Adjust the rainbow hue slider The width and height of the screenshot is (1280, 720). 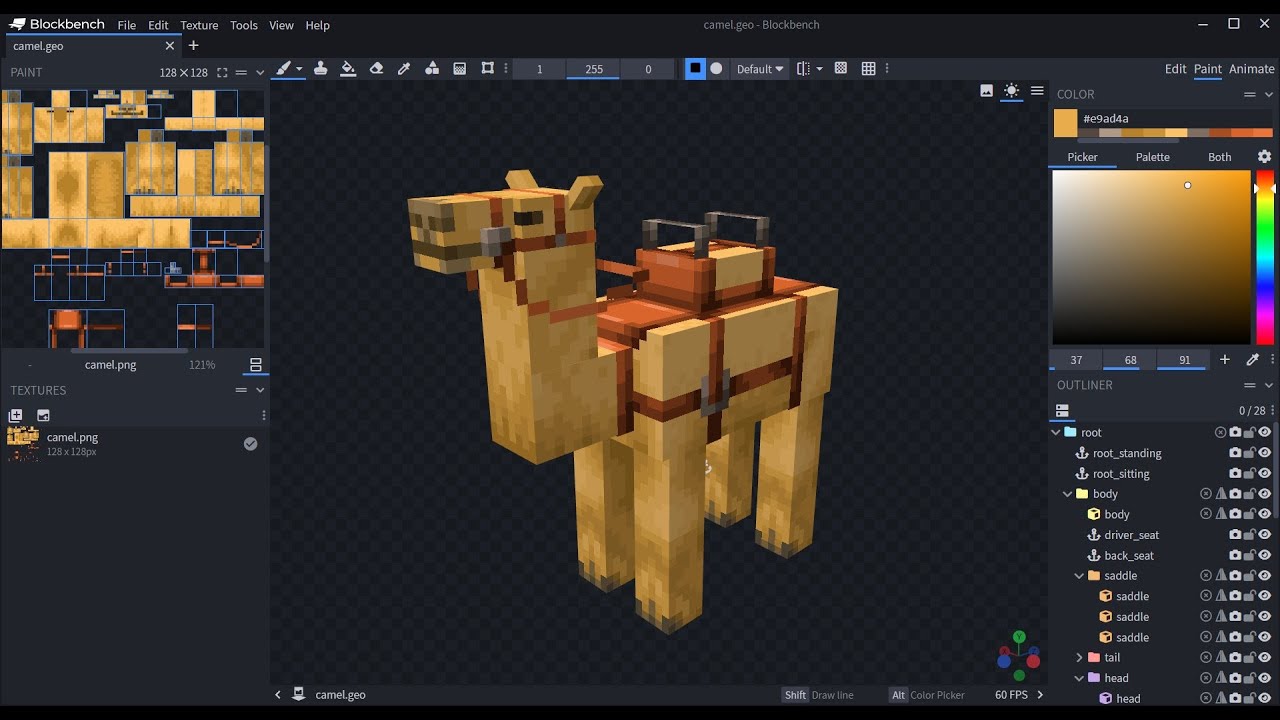coord(1265,257)
